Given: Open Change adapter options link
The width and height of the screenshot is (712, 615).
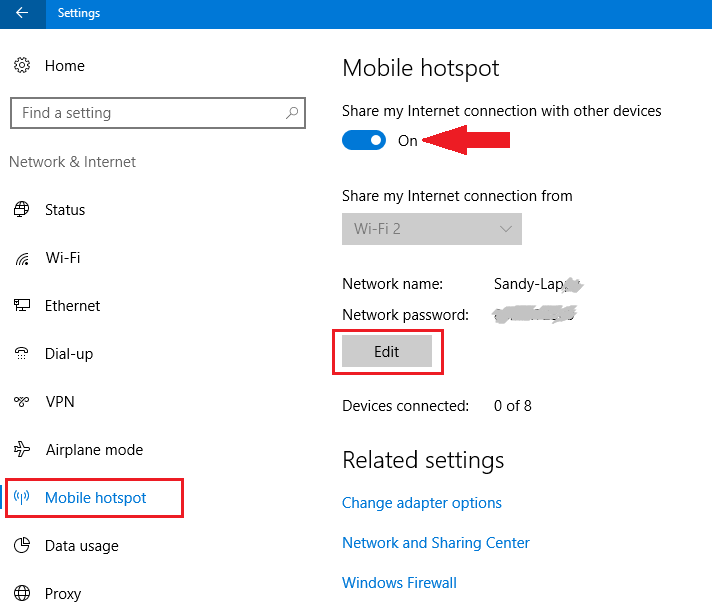Looking at the screenshot, I should [422, 503].
